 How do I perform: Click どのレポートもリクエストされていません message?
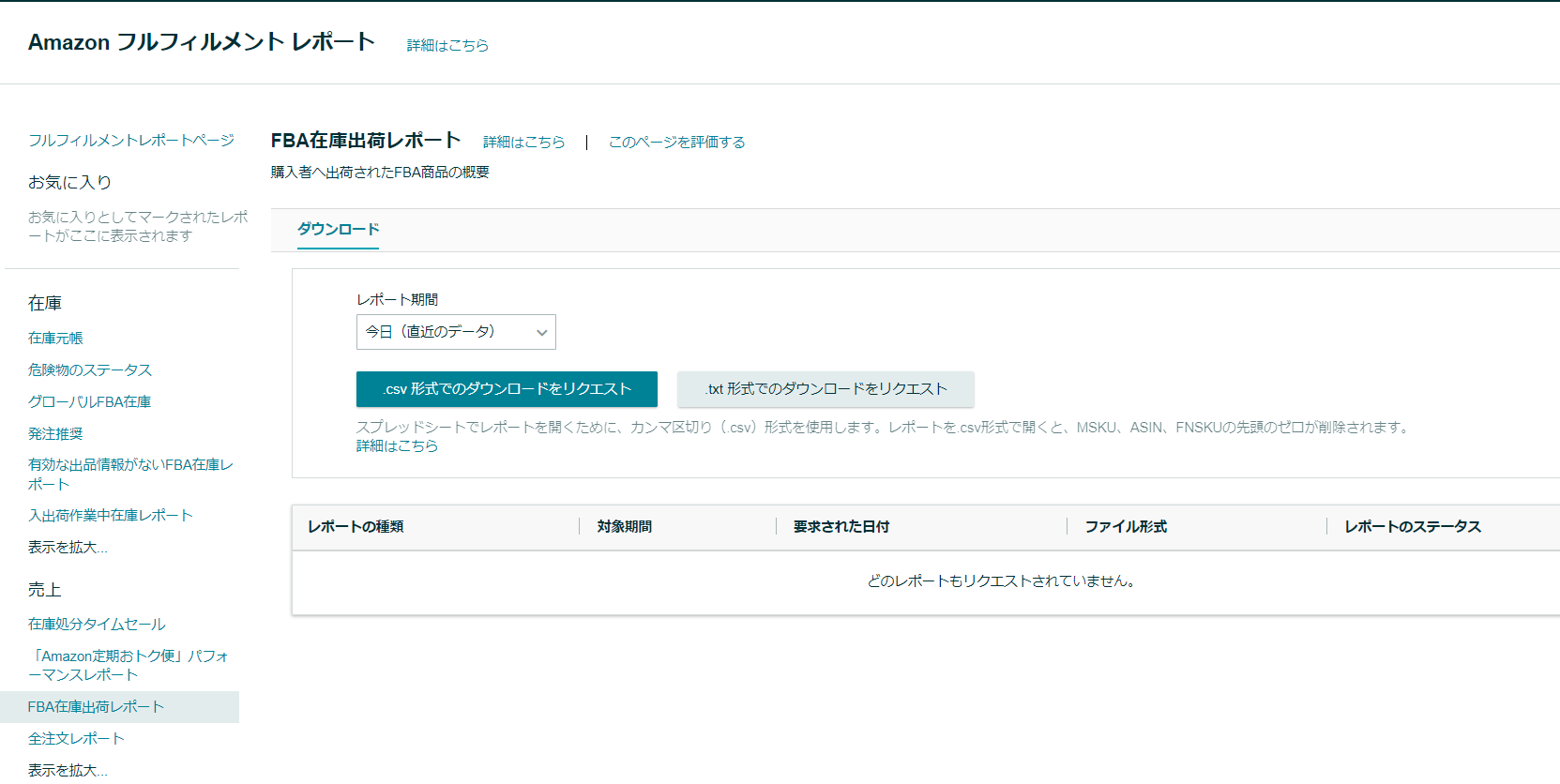click(x=1003, y=581)
